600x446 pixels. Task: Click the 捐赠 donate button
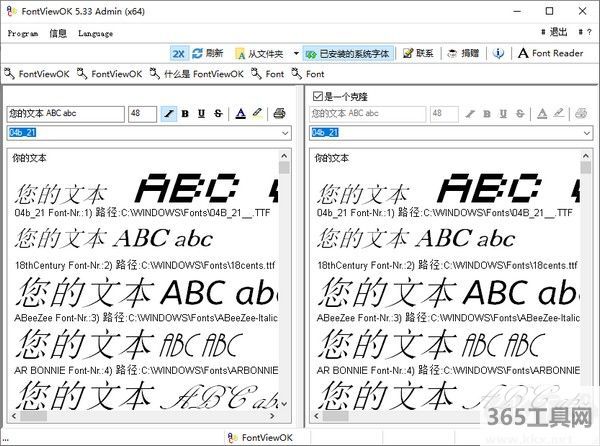pyautogui.click(x=463, y=53)
